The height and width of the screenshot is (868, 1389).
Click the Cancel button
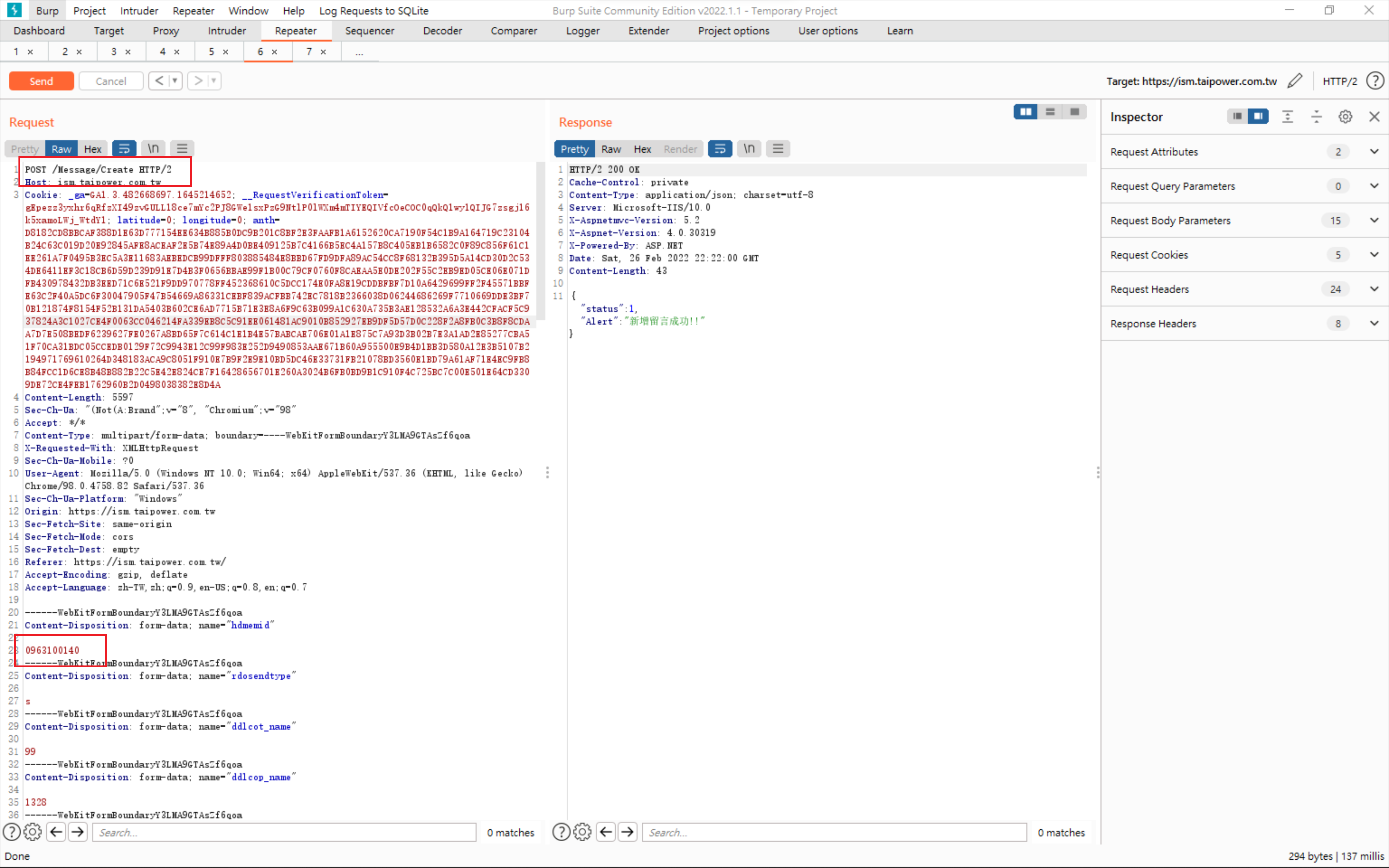(111, 81)
